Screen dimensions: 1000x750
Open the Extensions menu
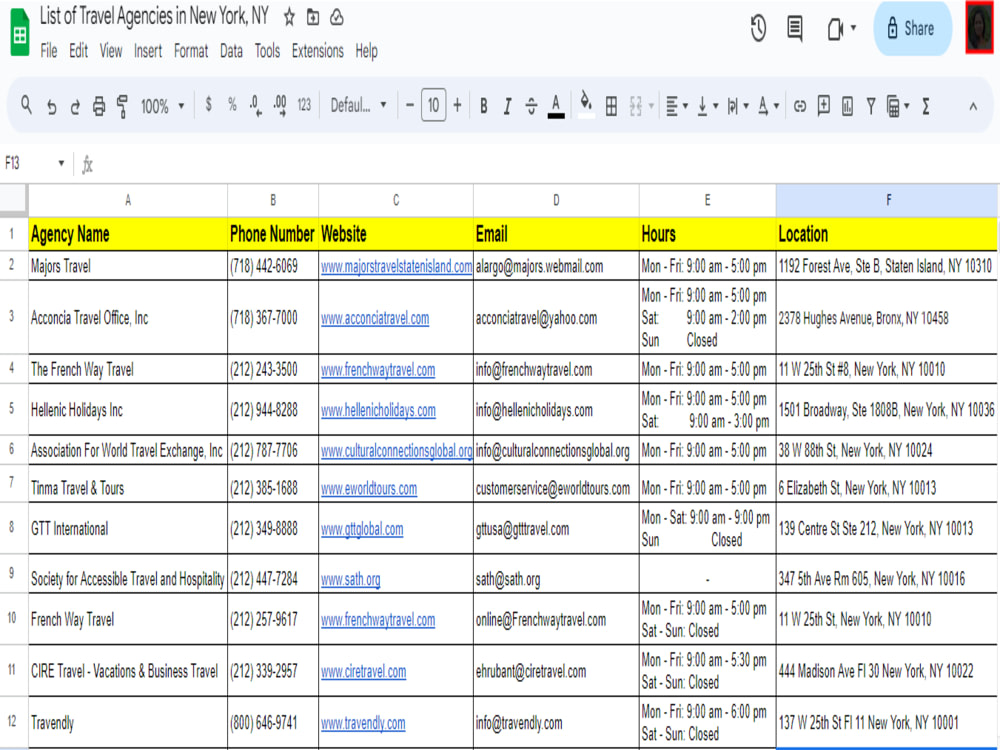tap(318, 51)
